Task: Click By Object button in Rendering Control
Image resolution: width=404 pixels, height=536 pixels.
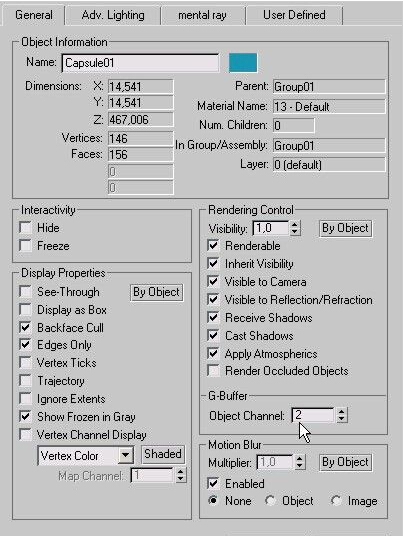Action: point(346,228)
